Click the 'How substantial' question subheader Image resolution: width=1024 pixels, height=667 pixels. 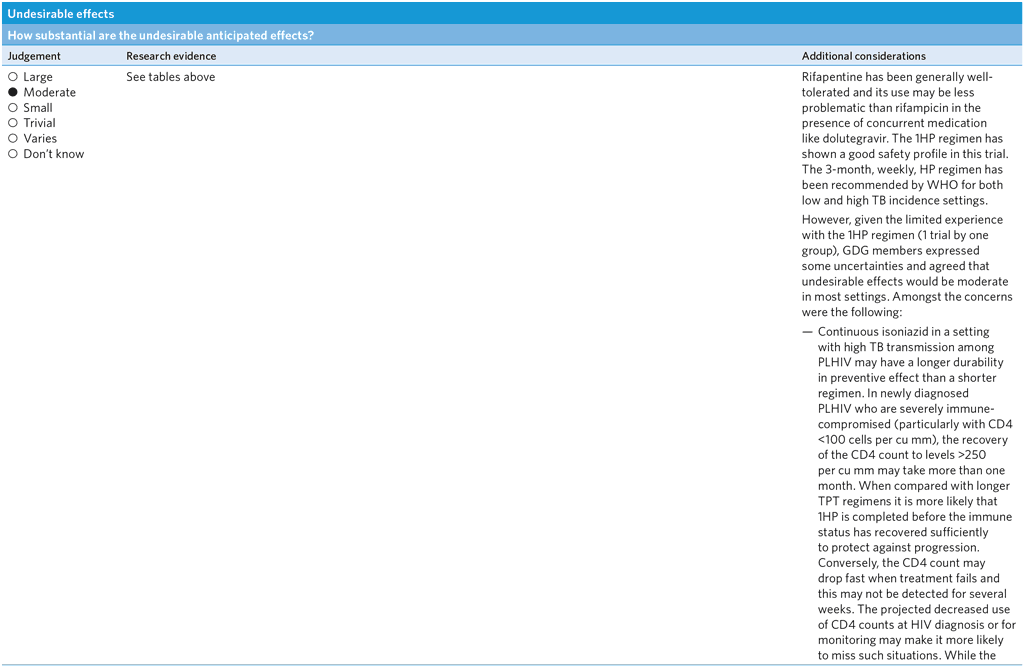[160, 36]
